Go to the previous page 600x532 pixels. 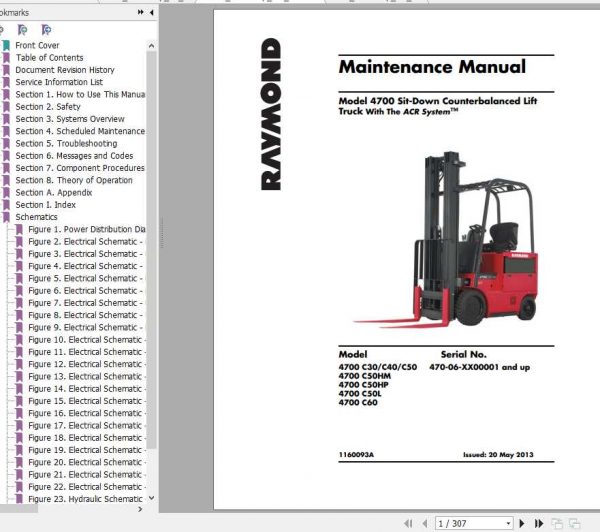point(424,523)
